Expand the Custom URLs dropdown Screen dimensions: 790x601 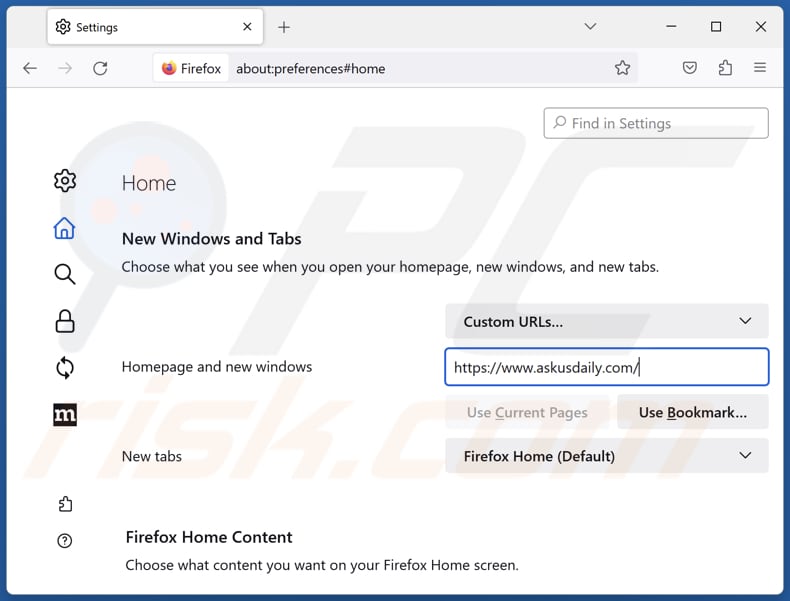tap(606, 321)
